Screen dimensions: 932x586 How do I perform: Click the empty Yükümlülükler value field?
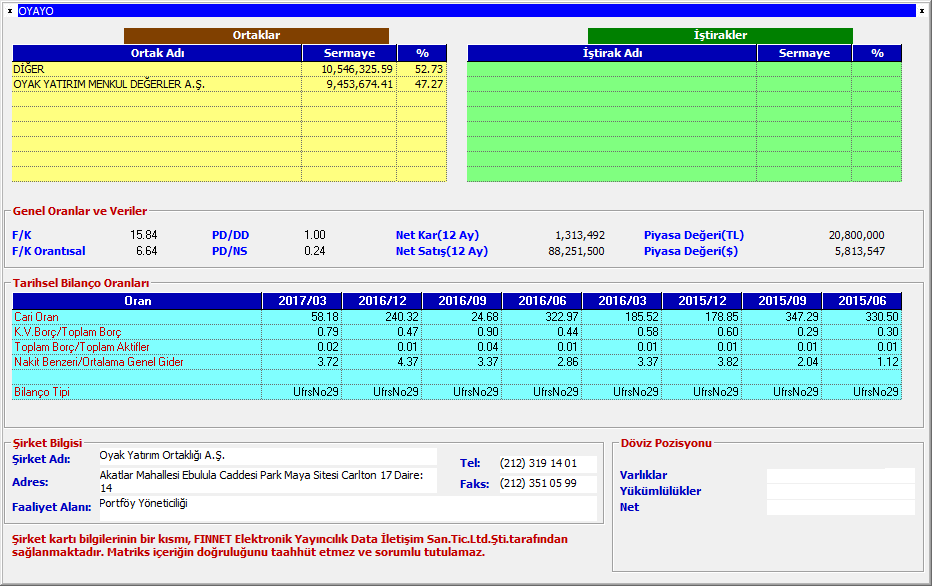tap(840, 491)
